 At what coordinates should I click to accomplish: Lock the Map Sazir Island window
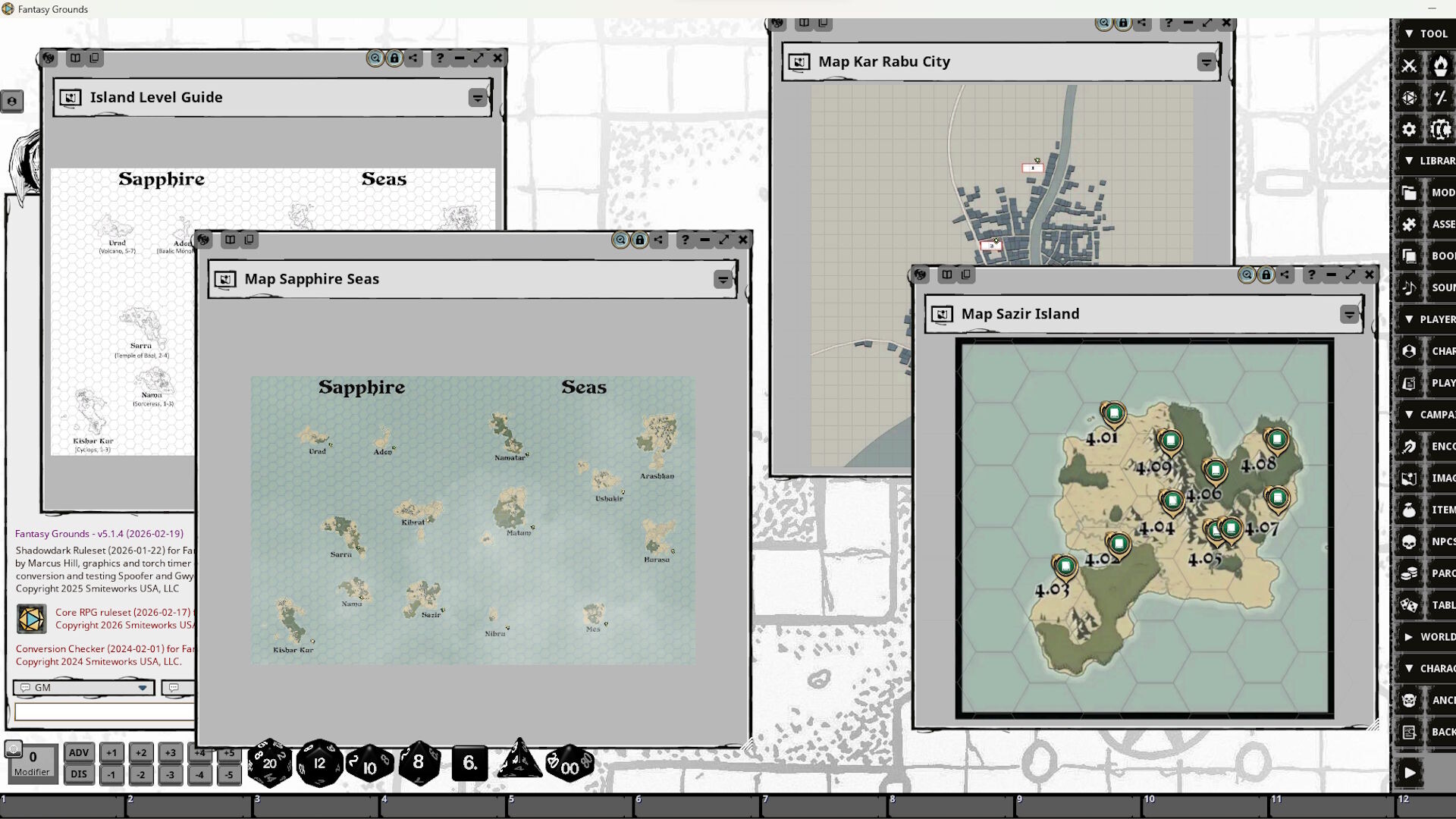click(x=1265, y=275)
